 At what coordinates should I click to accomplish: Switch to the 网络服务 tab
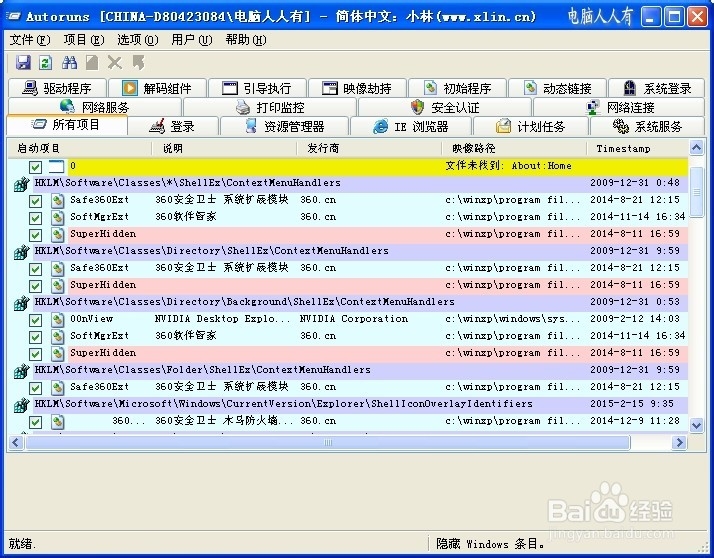tap(95, 107)
